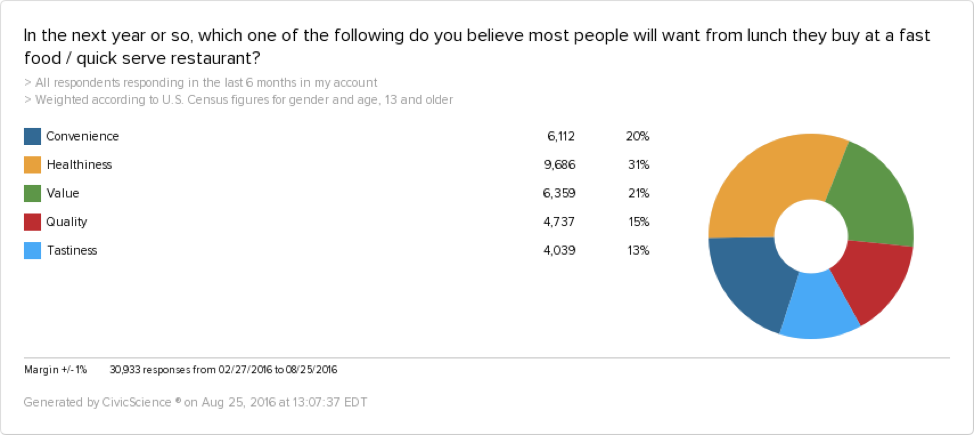Screen dimensions: 974x435
Task: Select the Value legend label
Action: [62, 193]
